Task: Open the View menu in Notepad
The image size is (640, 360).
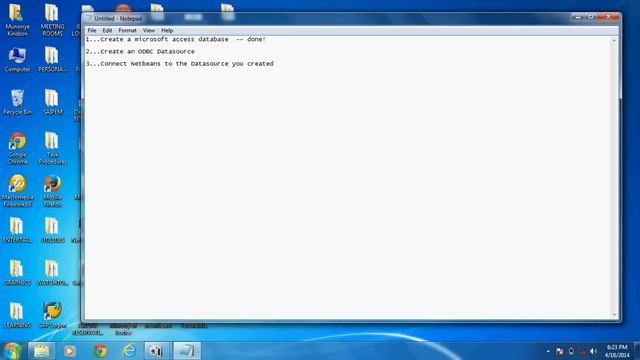Action: pos(149,31)
